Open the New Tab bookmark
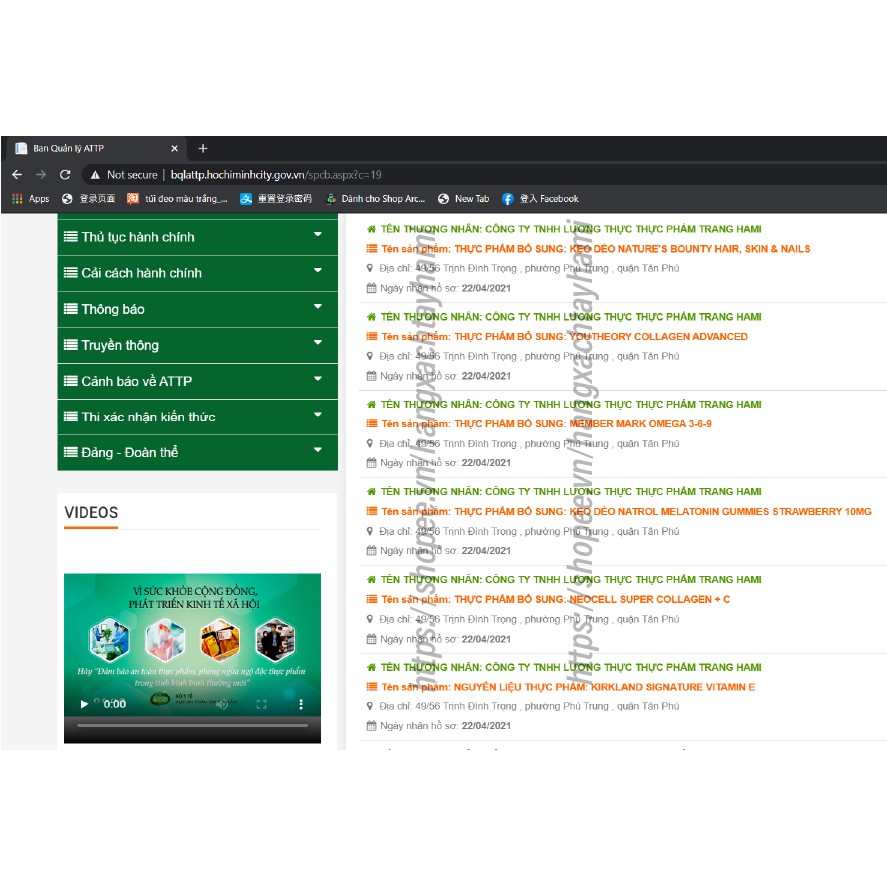Image resolution: width=887 pixels, height=887 pixels. [471, 199]
